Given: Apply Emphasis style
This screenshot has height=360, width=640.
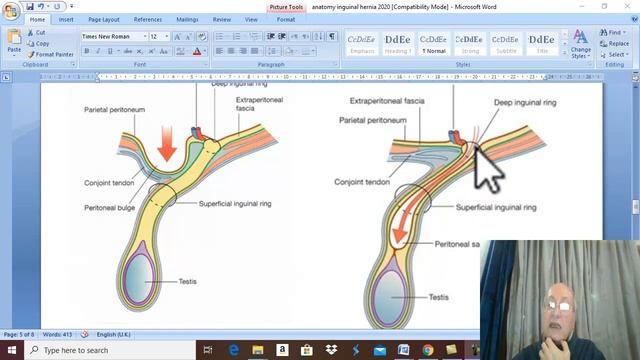Looking at the screenshot, I should pos(362,44).
